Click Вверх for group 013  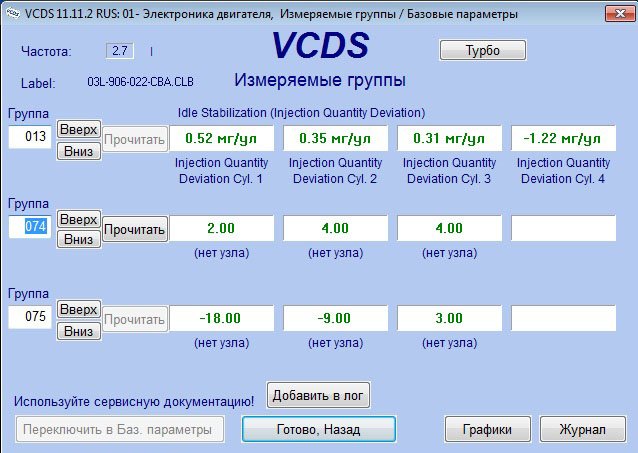(x=79, y=130)
